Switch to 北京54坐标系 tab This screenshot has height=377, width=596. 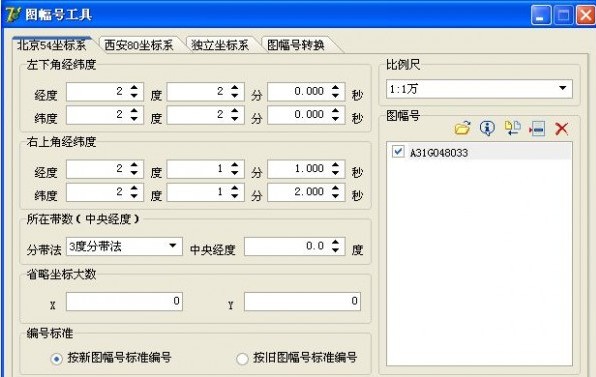52,45
